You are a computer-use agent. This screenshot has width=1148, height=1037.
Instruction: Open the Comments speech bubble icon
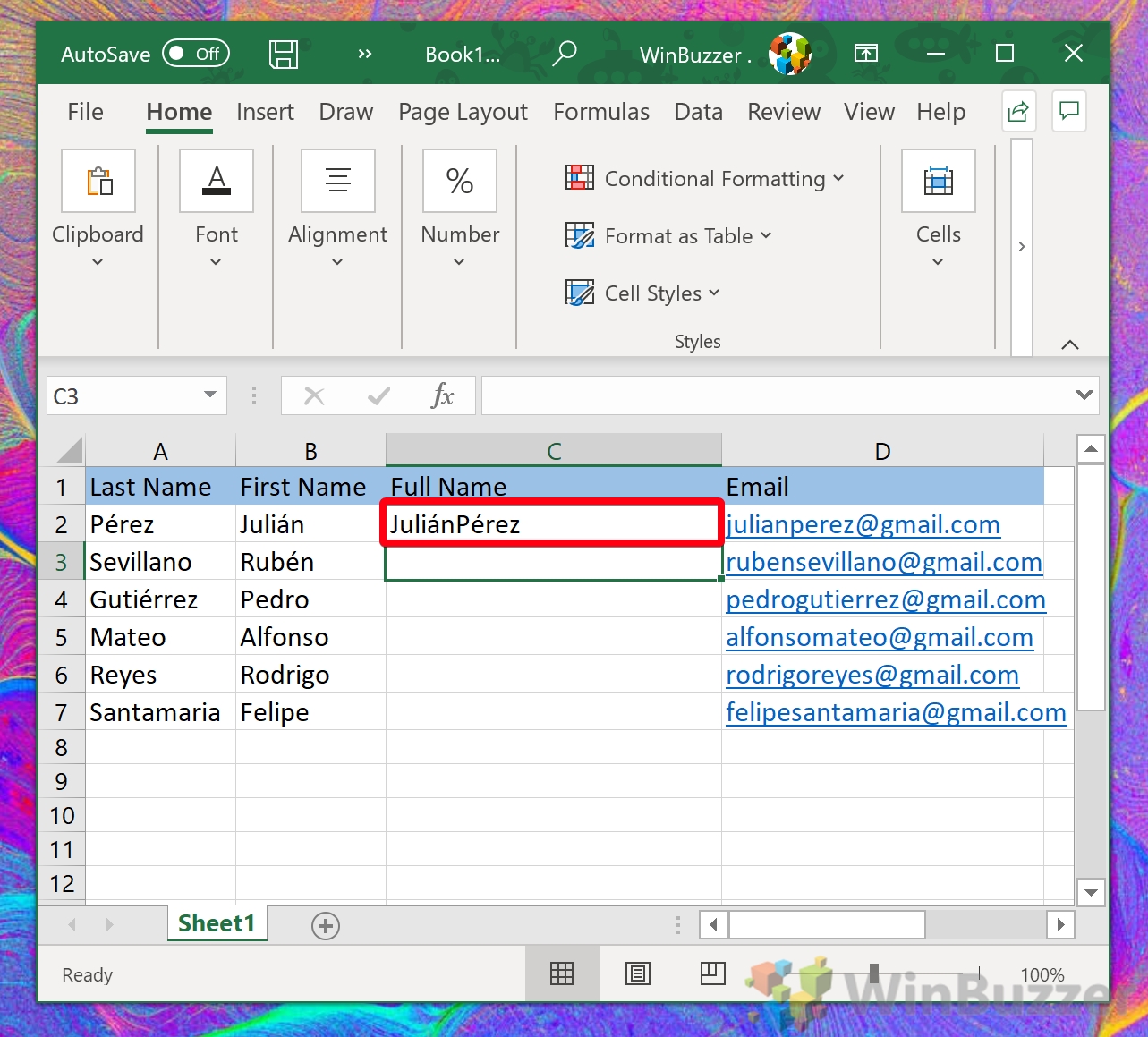click(1069, 111)
